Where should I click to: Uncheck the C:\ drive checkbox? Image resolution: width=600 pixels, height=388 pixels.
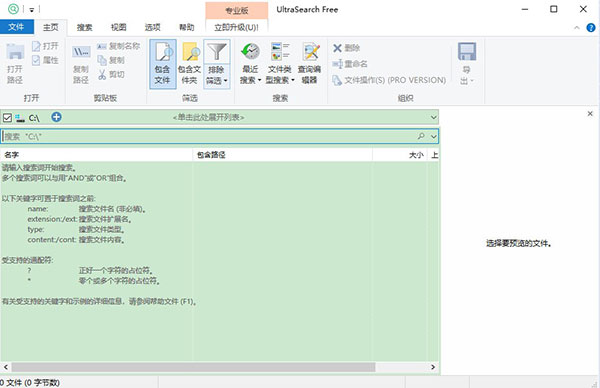[7, 117]
